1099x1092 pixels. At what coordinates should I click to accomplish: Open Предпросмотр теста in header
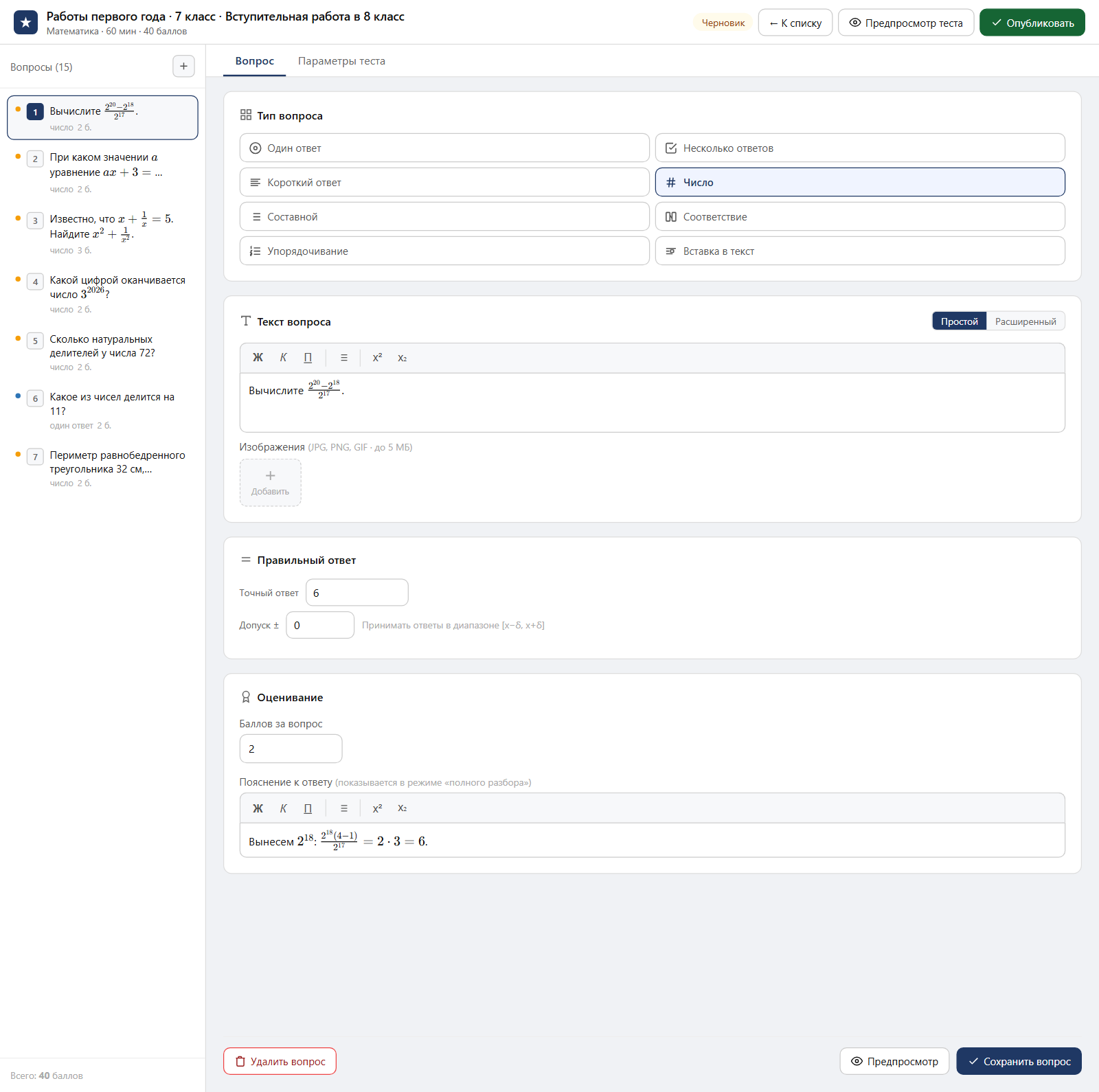906,23
